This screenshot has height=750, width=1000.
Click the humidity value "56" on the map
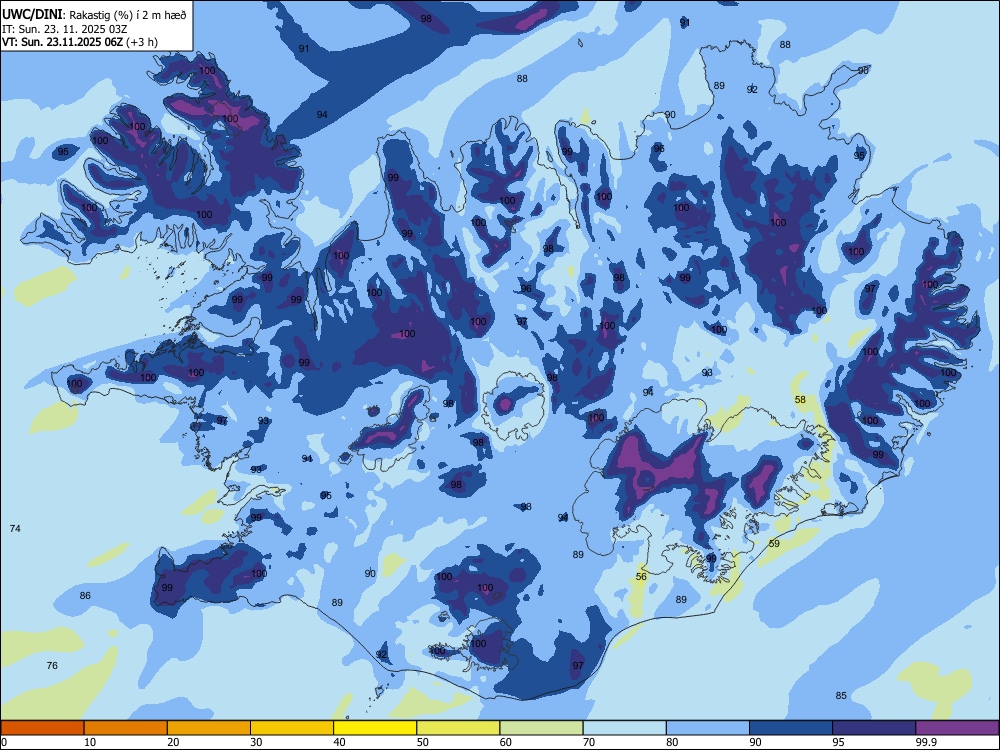tap(642, 577)
